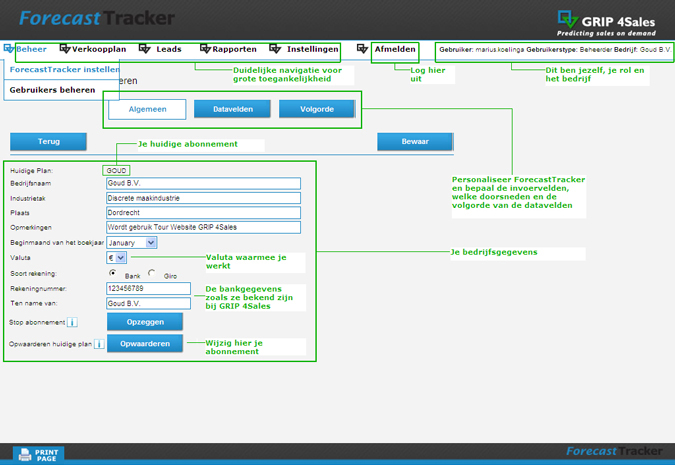The width and height of the screenshot is (675, 465).
Task: Click the icon beside Beheer menu
Action: click(9, 49)
